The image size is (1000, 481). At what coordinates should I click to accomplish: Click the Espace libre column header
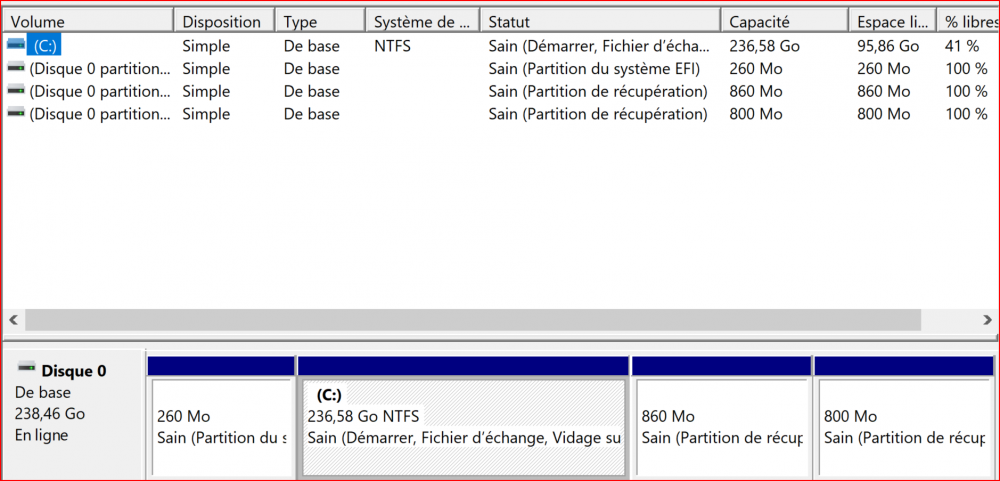(x=890, y=21)
